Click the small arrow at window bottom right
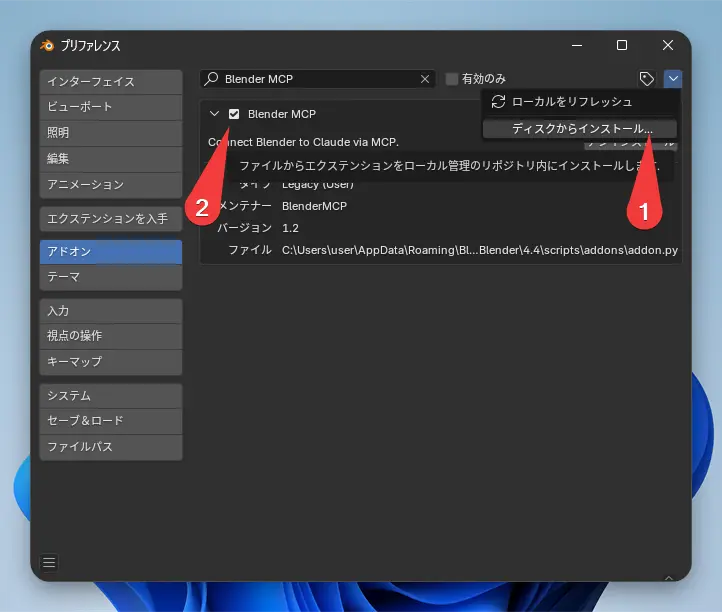The image size is (722, 612). coord(669,577)
